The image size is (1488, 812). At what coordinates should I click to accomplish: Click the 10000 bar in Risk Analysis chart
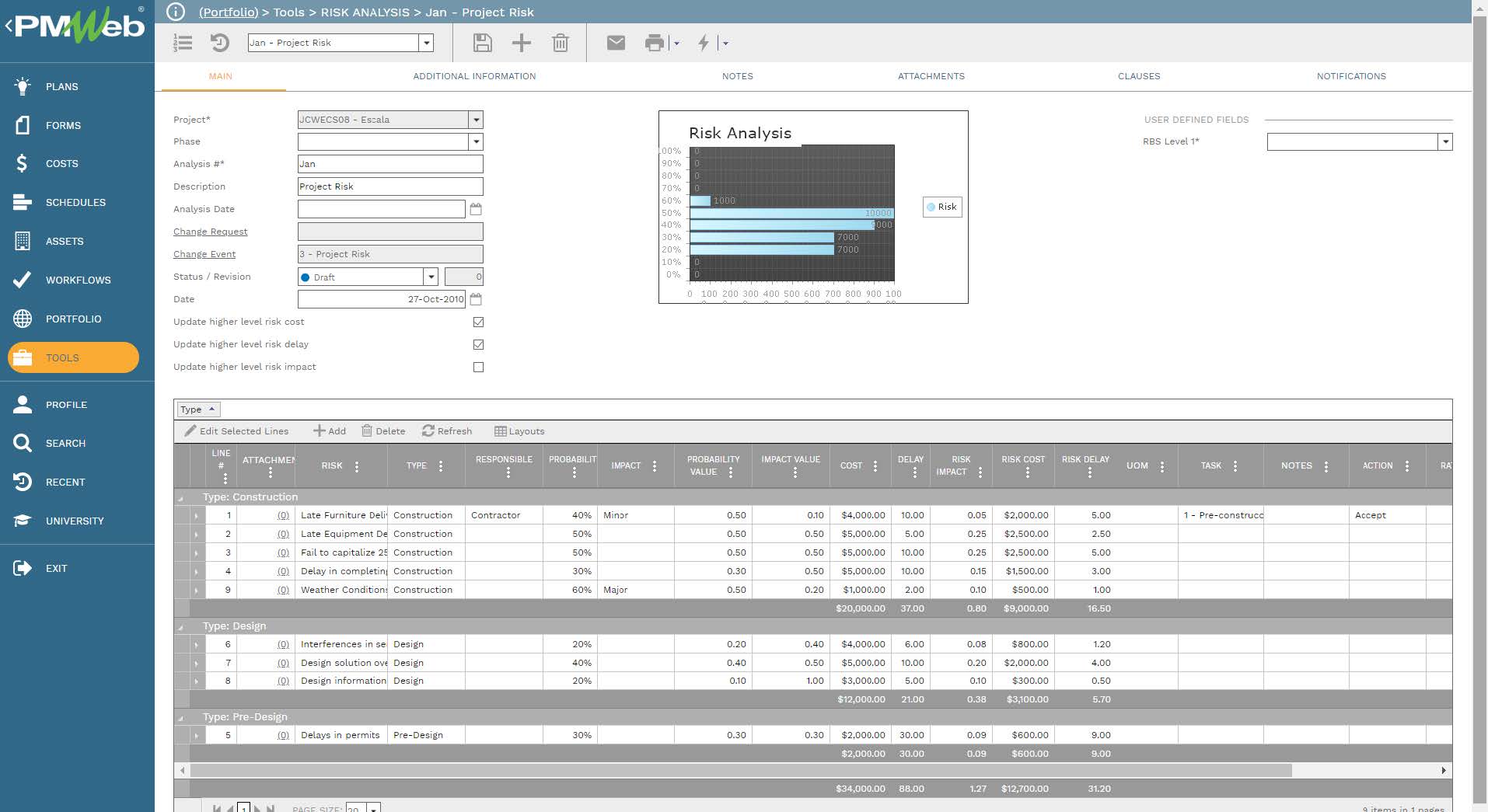791,213
